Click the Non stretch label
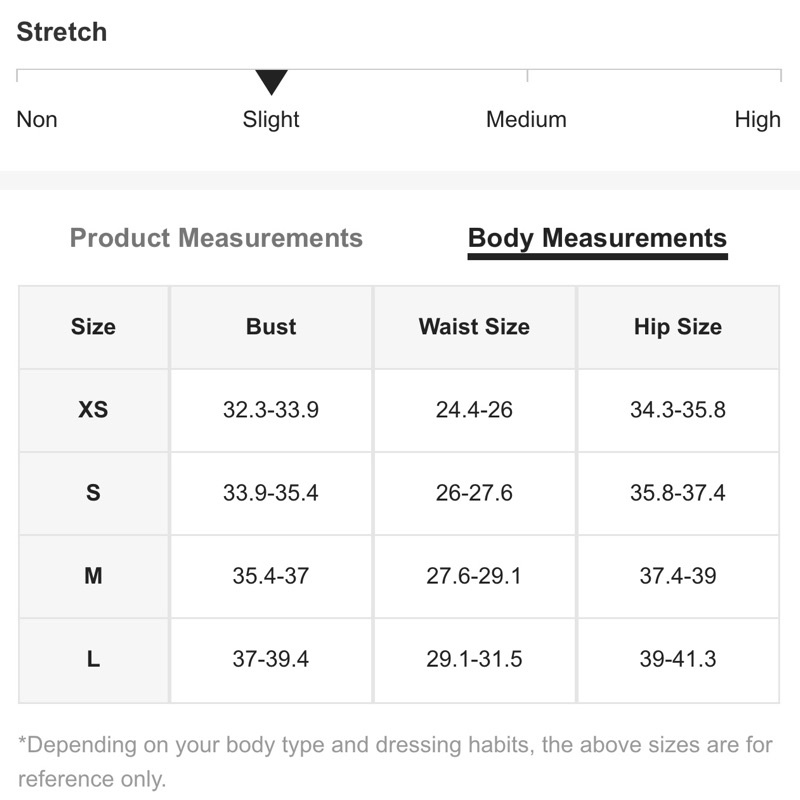 click(x=37, y=120)
